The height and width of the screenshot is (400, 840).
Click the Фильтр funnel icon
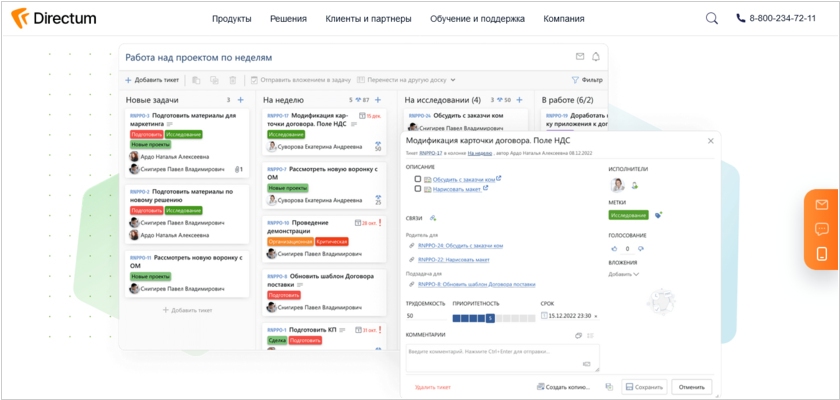[575, 80]
